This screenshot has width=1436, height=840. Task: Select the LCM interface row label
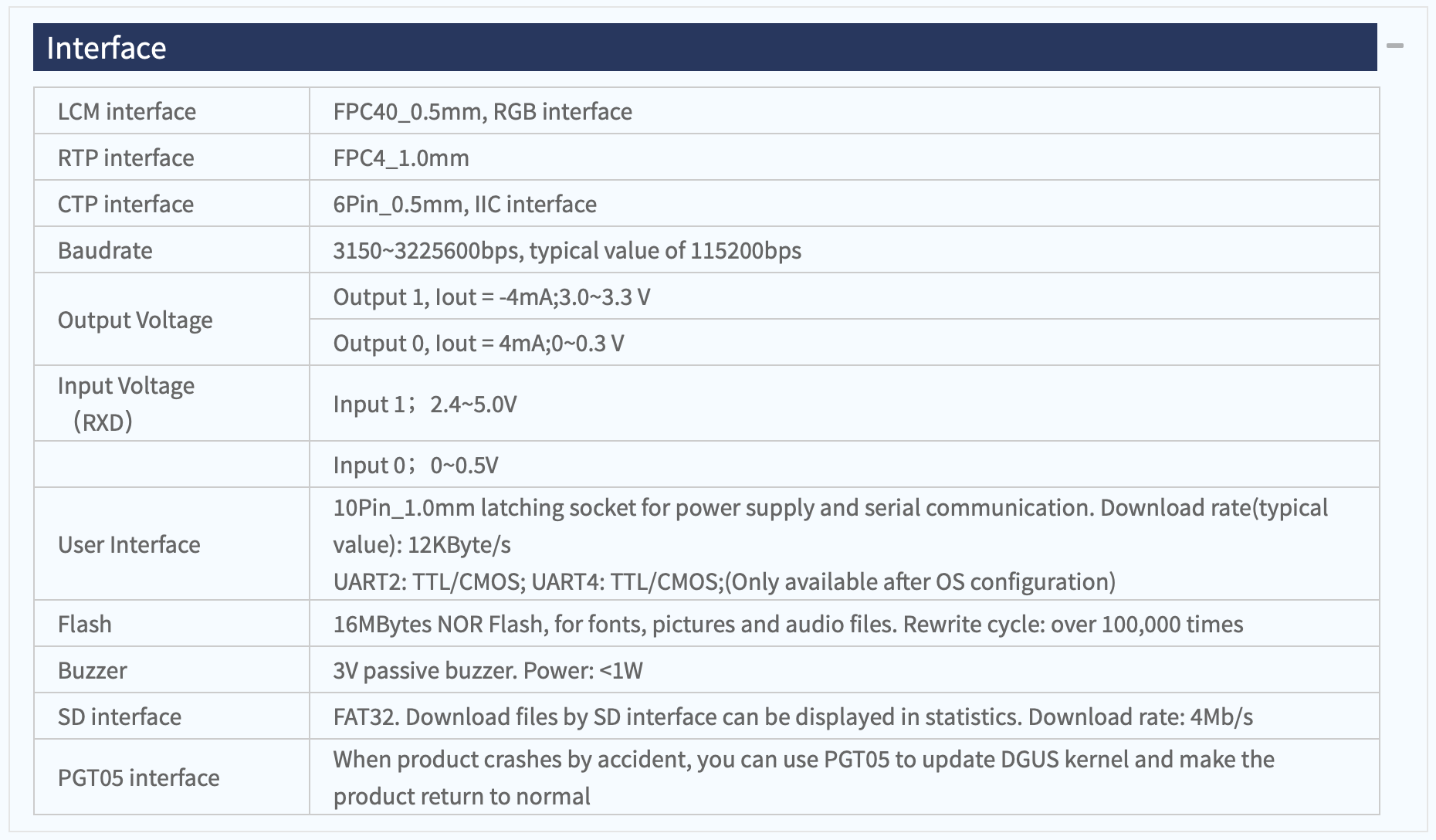tap(127, 111)
